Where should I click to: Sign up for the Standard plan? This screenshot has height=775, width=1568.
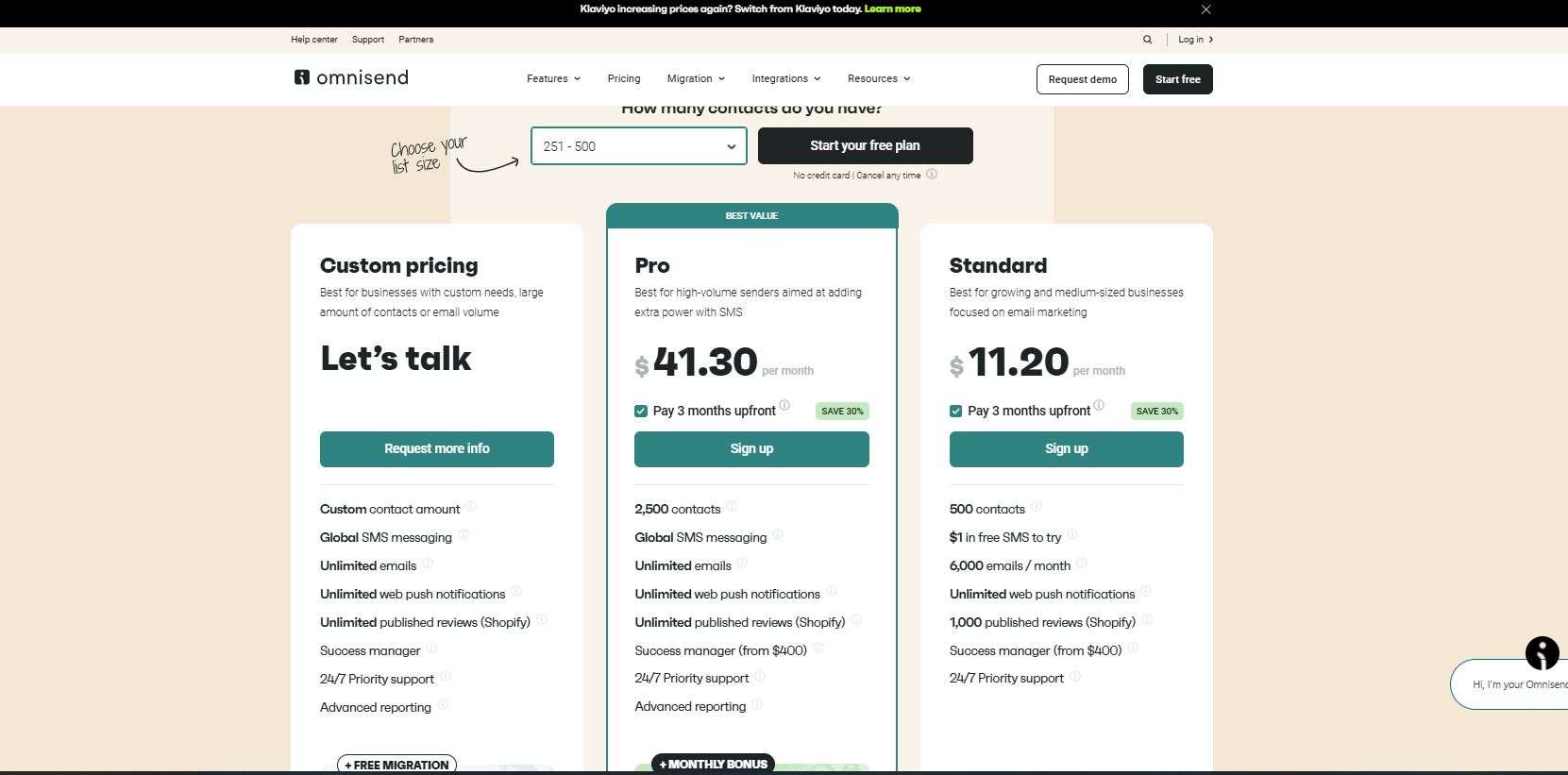pos(1067,449)
